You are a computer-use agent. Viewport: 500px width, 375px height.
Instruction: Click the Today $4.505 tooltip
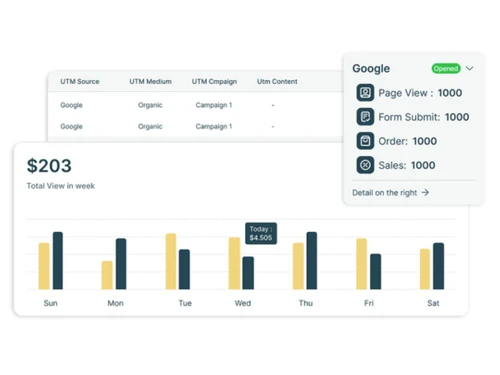click(261, 233)
